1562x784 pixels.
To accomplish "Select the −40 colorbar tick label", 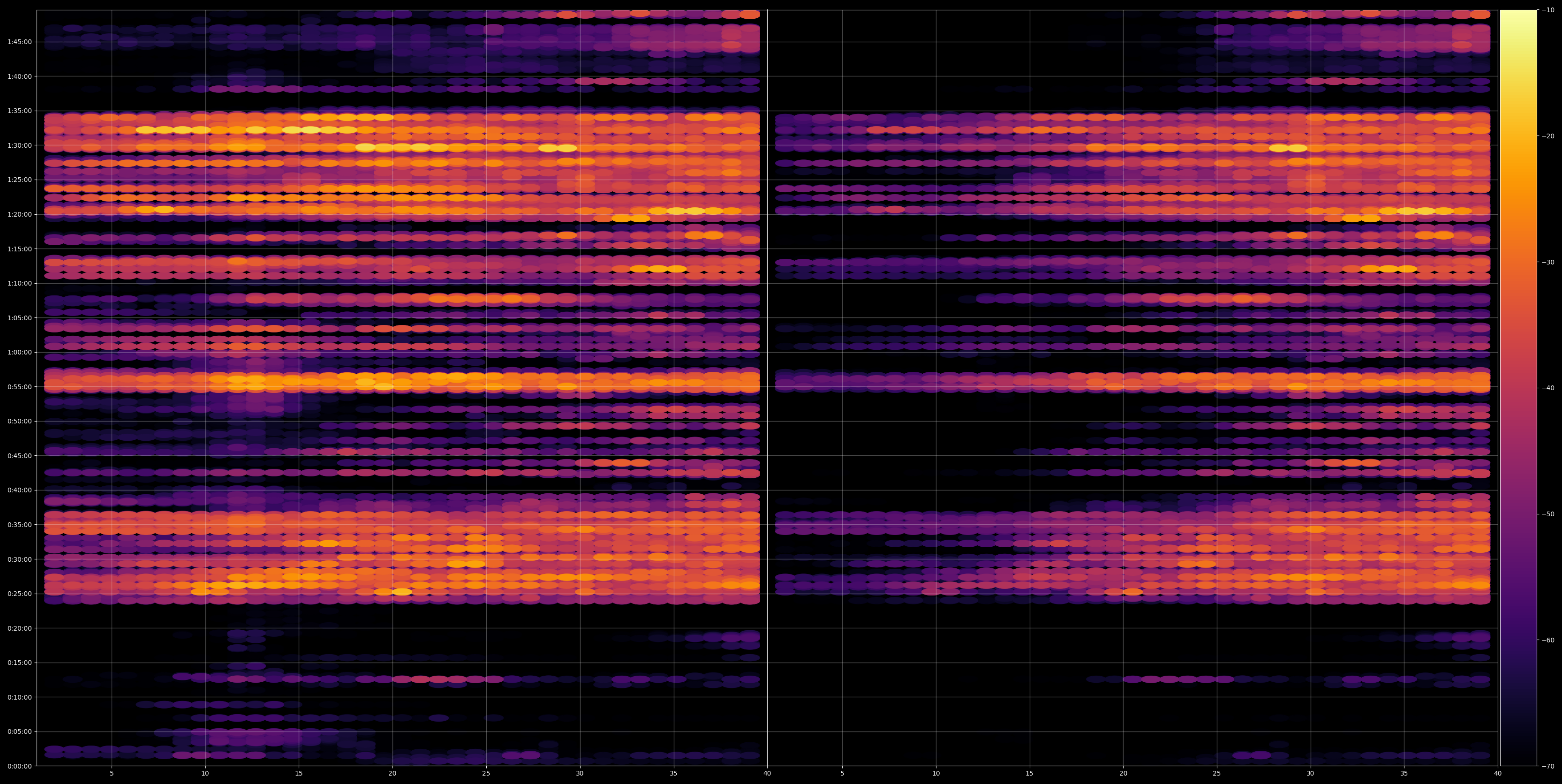I will (1548, 388).
